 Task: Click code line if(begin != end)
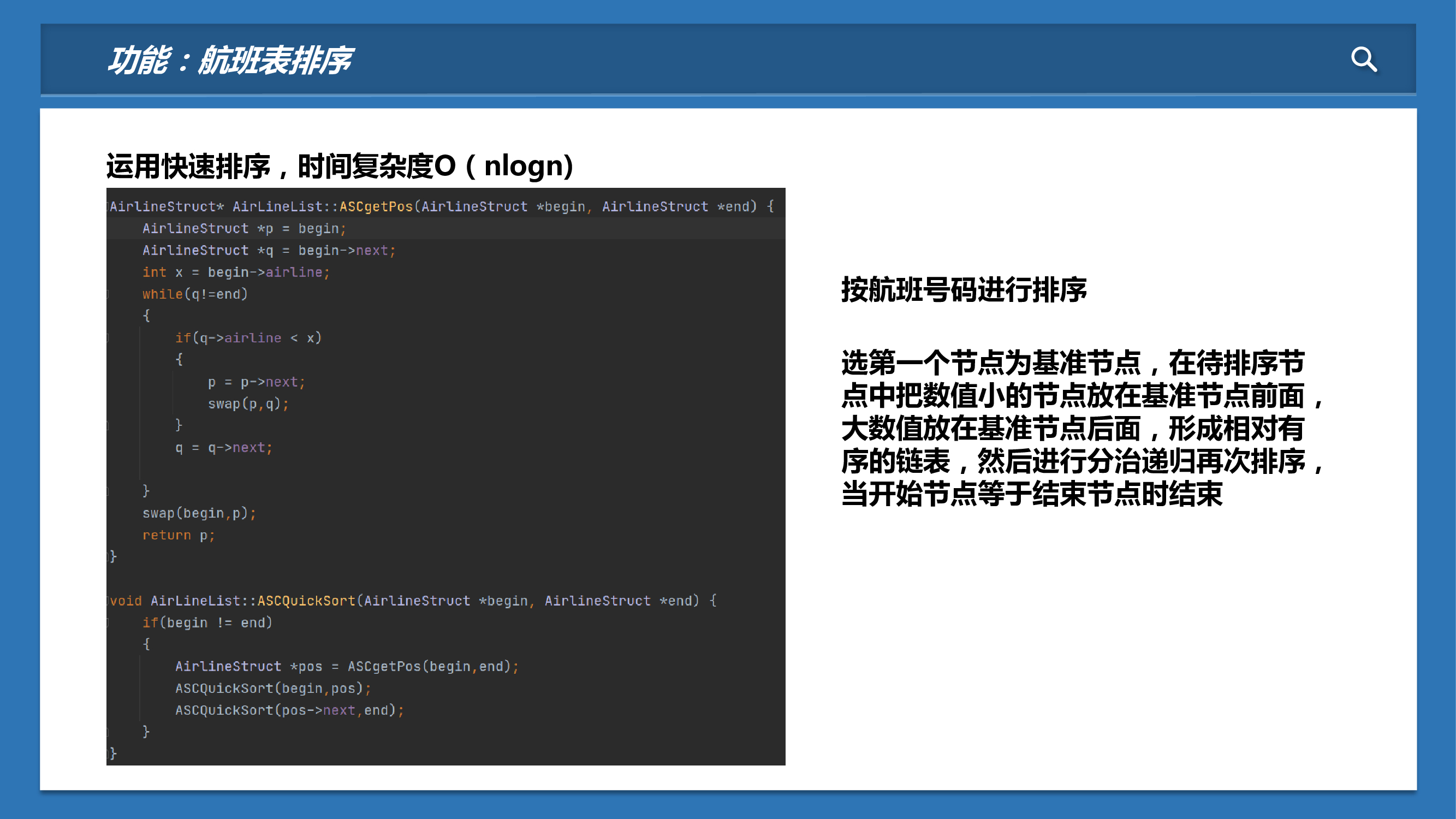(207, 623)
